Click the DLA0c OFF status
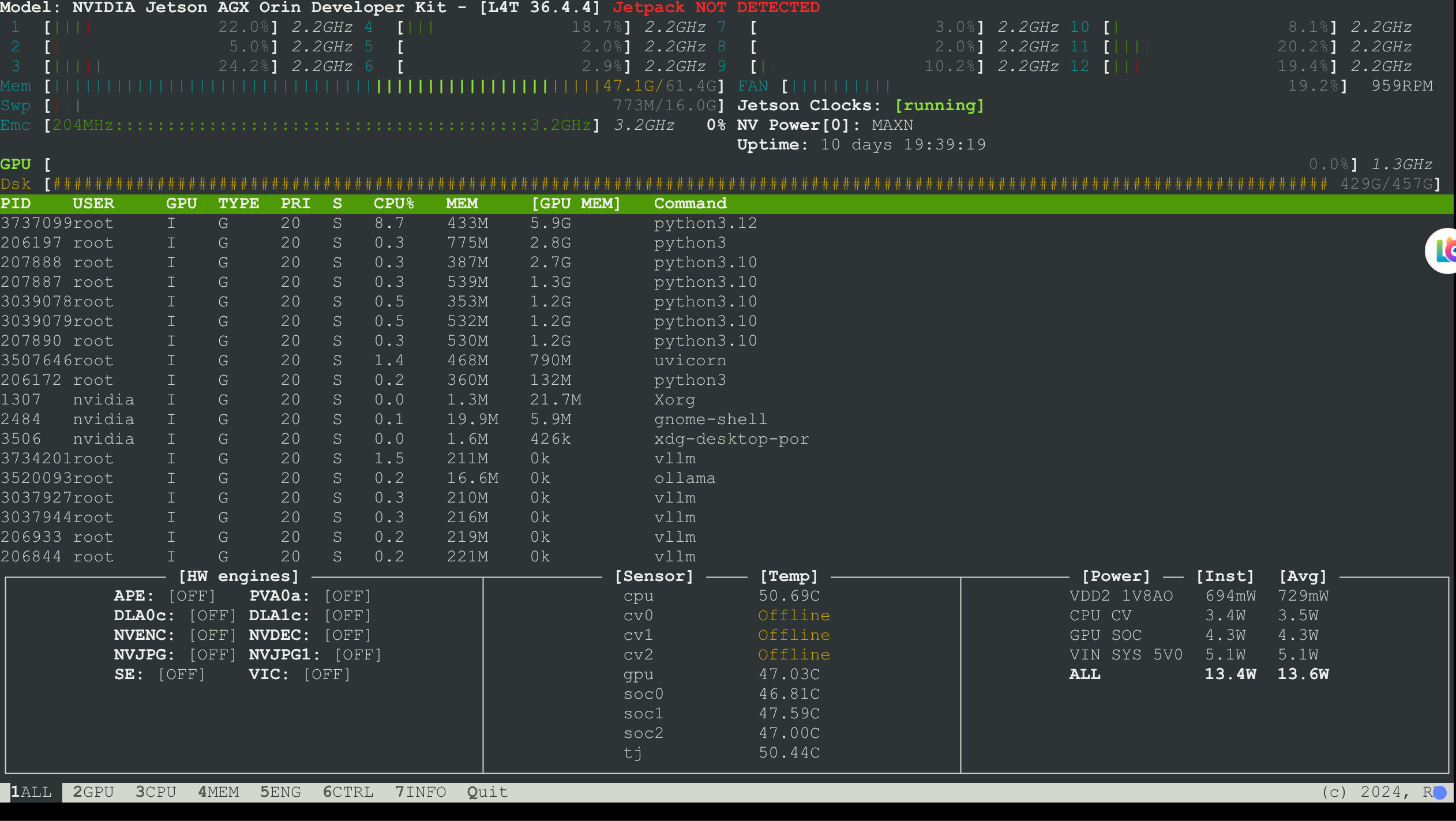 pos(212,616)
